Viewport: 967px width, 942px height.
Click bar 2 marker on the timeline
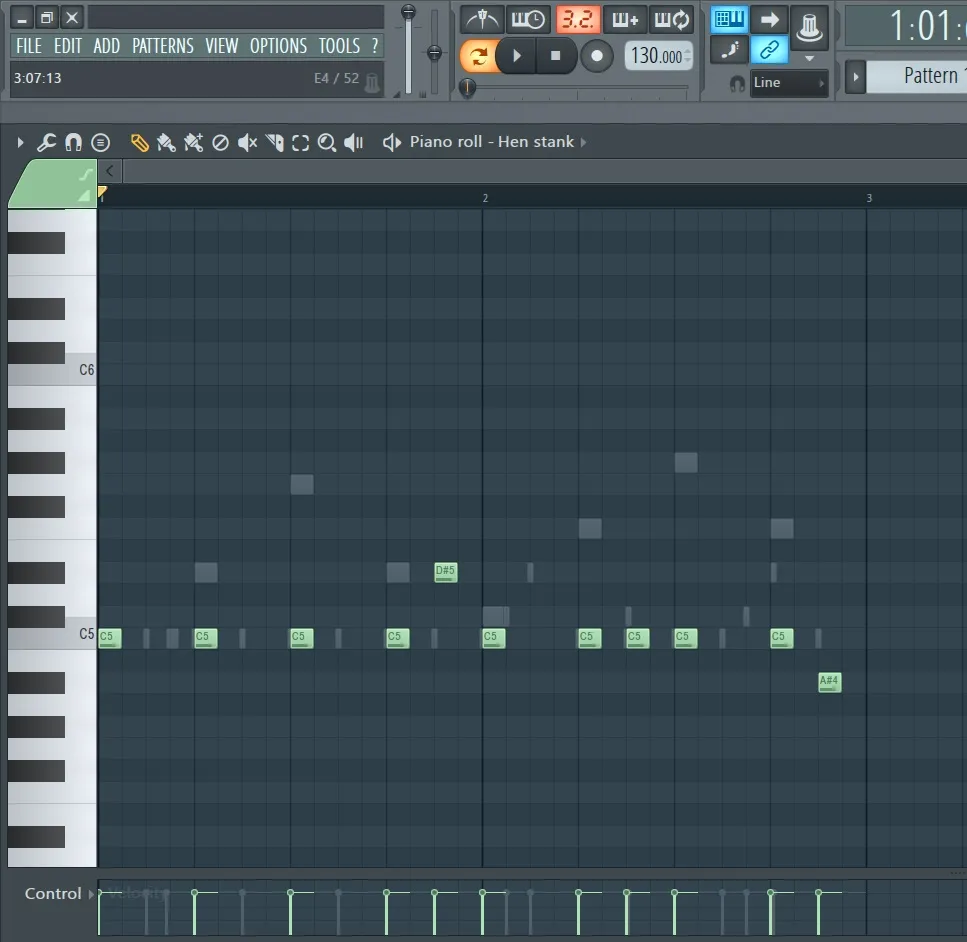[x=485, y=198]
